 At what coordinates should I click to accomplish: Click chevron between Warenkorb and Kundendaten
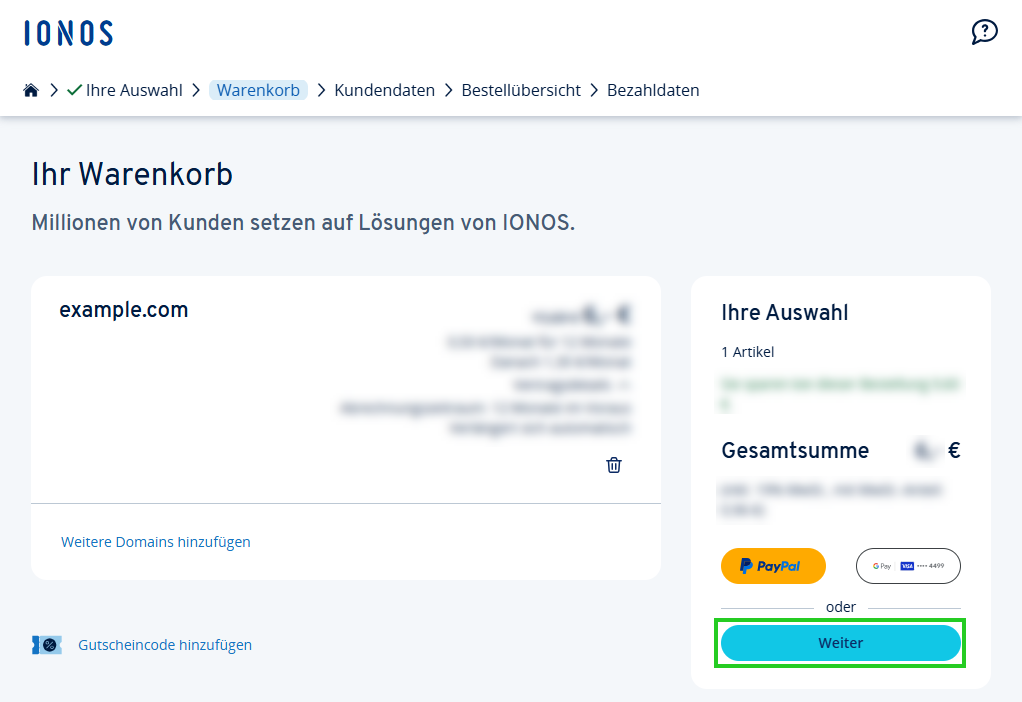(321, 90)
